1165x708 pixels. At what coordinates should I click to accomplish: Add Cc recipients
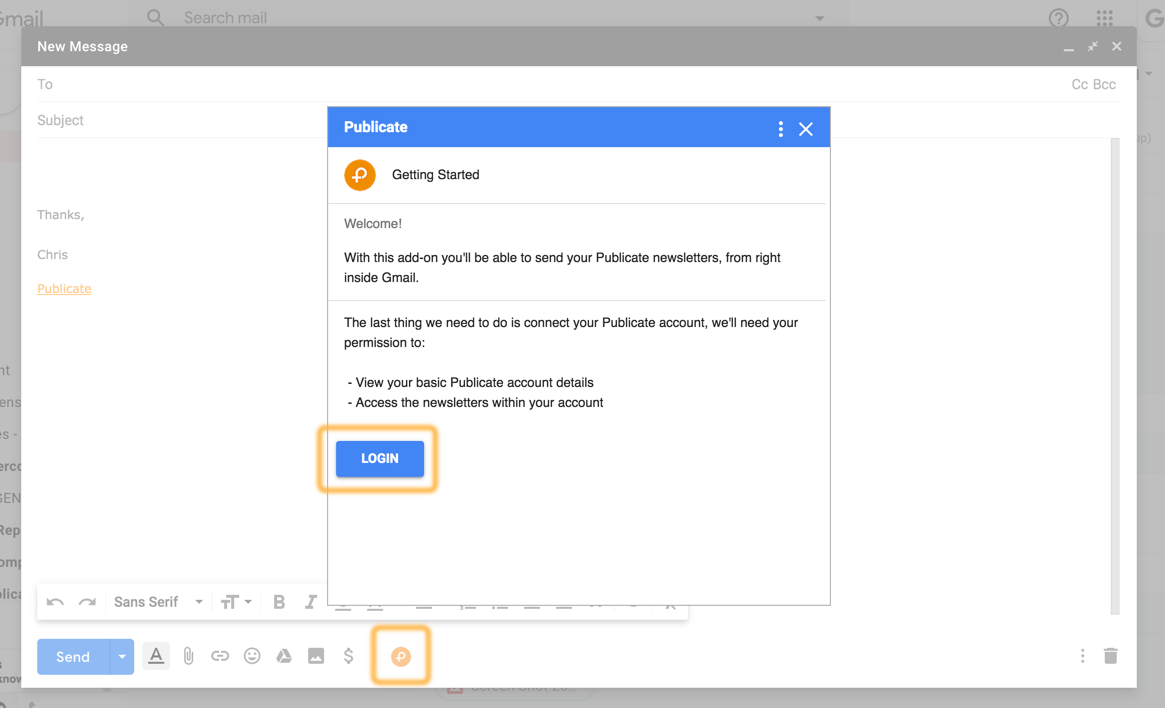click(1080, 85)
